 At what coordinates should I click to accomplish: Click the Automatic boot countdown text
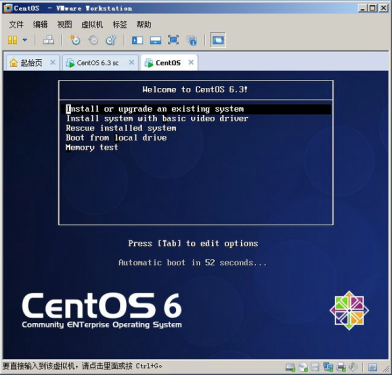click(193, 263)
